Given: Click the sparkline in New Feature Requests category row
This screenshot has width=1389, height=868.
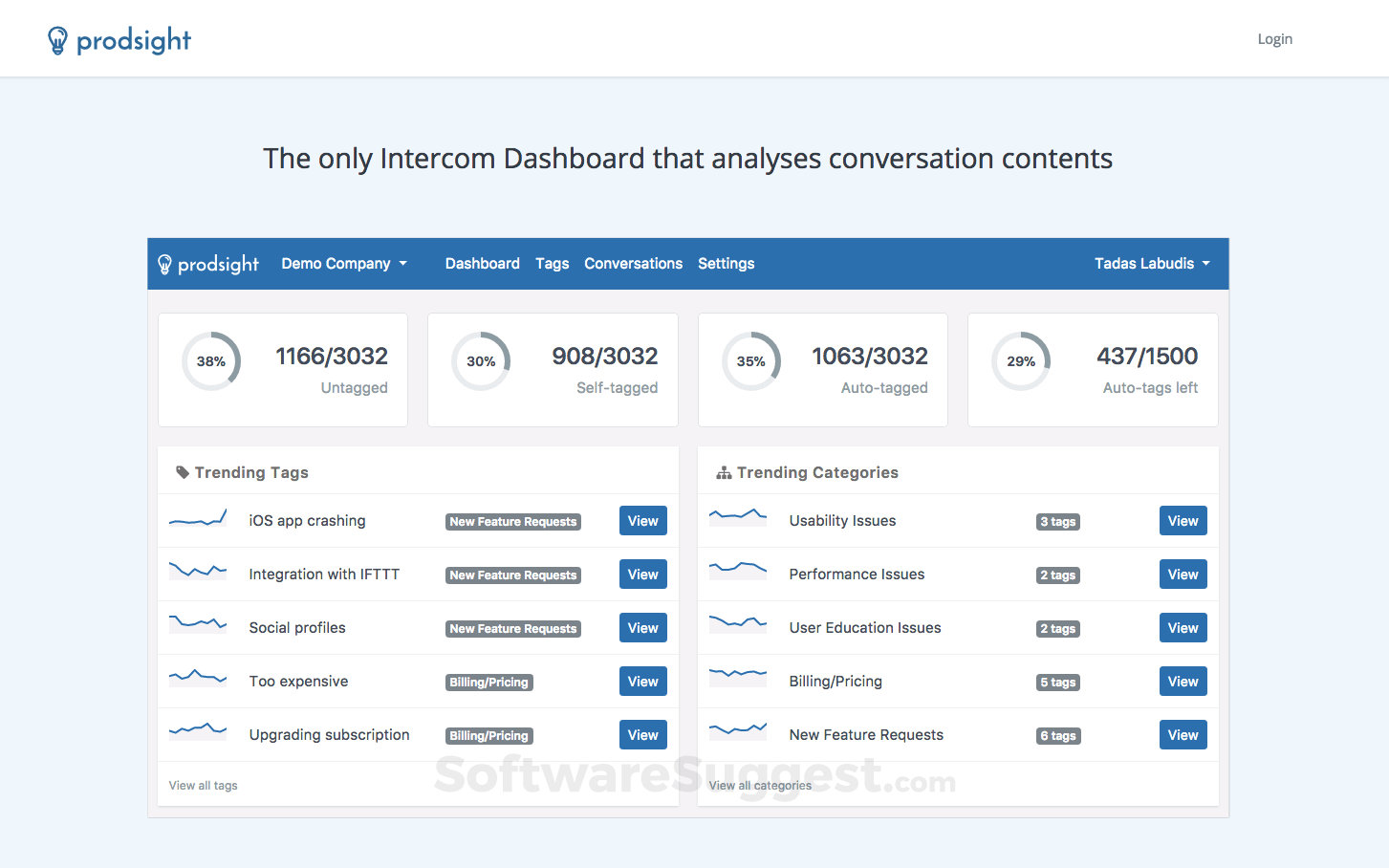Looking at the screenshot, I should click(738, 730).
